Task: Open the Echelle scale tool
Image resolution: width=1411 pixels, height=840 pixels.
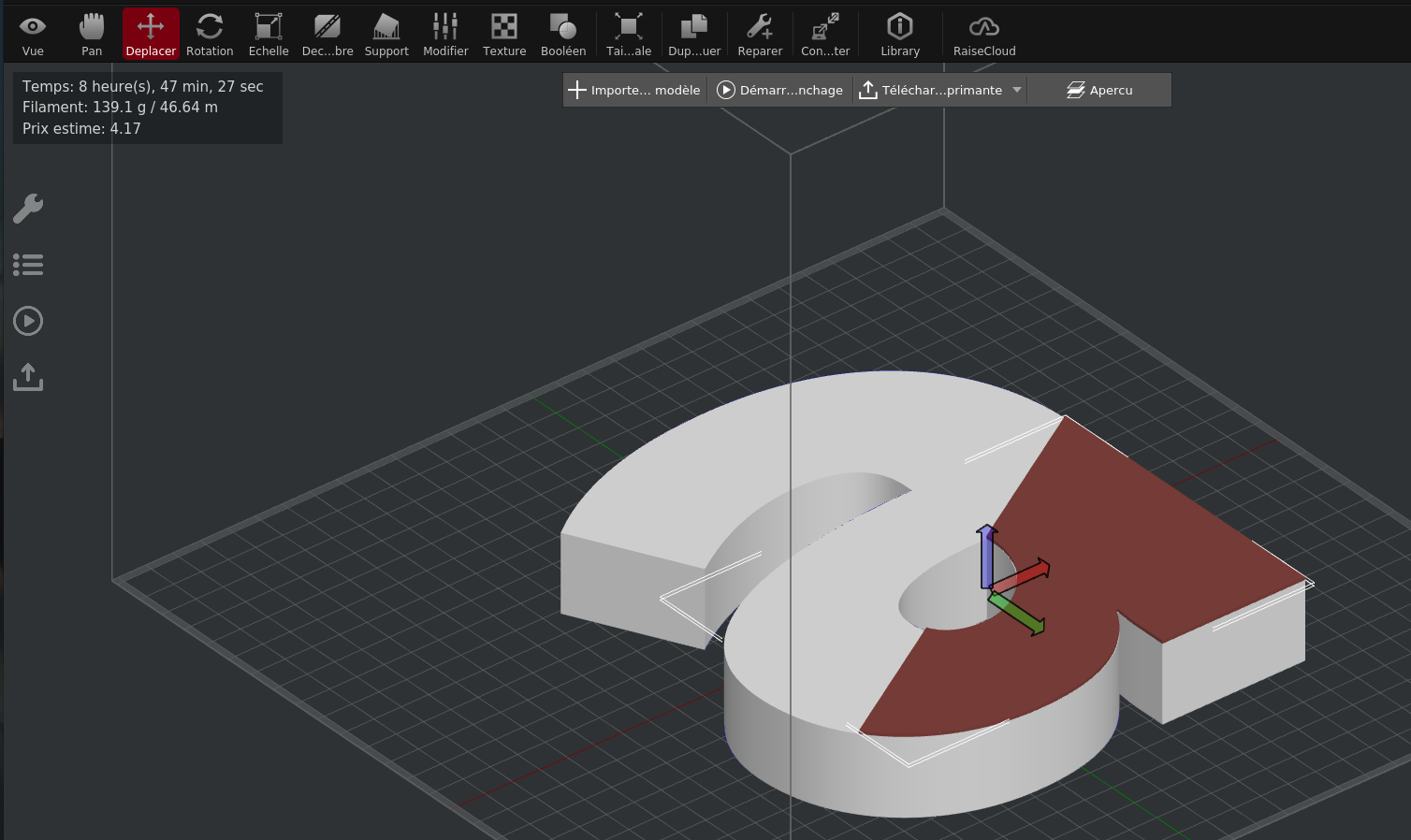Action: click(269, 35)
